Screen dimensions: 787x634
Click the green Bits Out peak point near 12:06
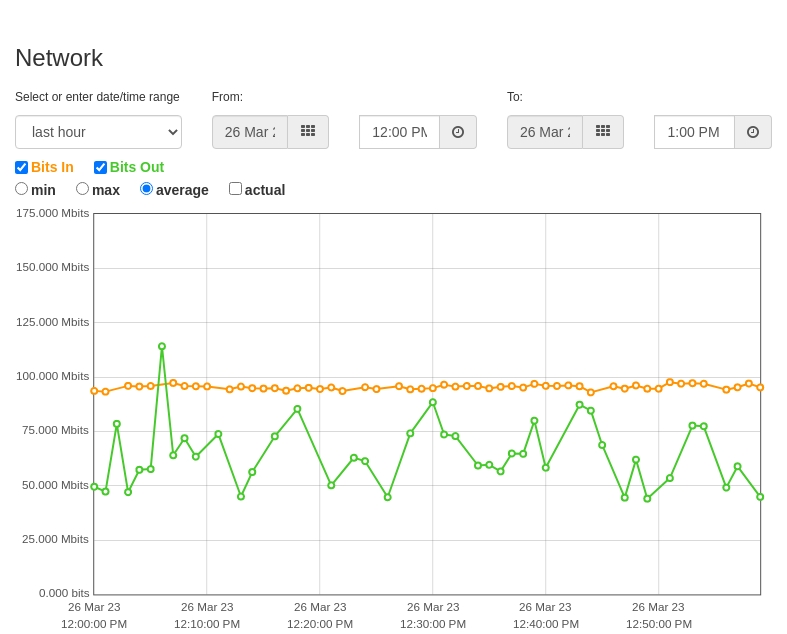[x=162, y=346]
